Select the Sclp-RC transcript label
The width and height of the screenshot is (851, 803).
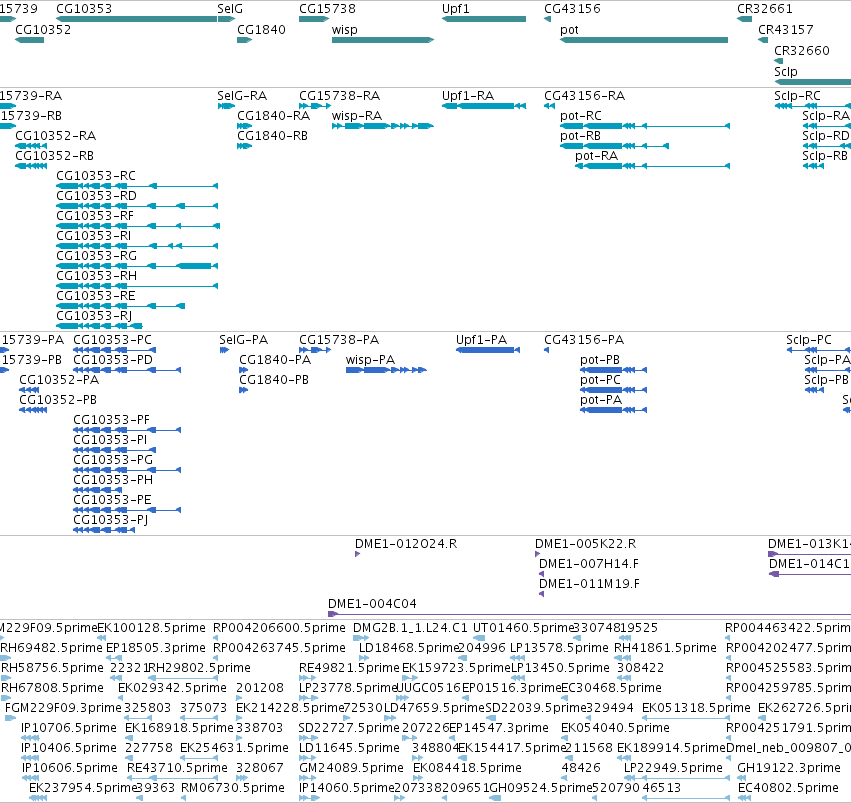tap(797, 95)
